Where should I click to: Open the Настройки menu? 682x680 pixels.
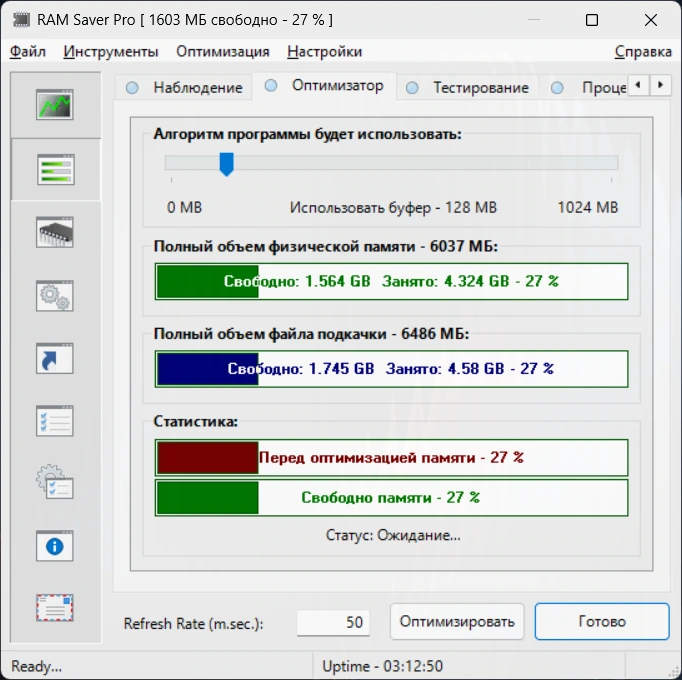point(324,52)
